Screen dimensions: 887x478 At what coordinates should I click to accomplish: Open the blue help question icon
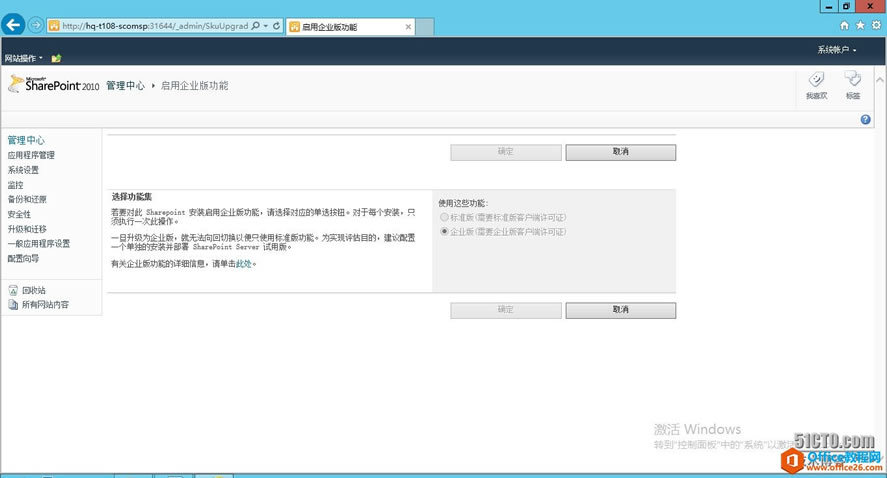coord(866,119)
